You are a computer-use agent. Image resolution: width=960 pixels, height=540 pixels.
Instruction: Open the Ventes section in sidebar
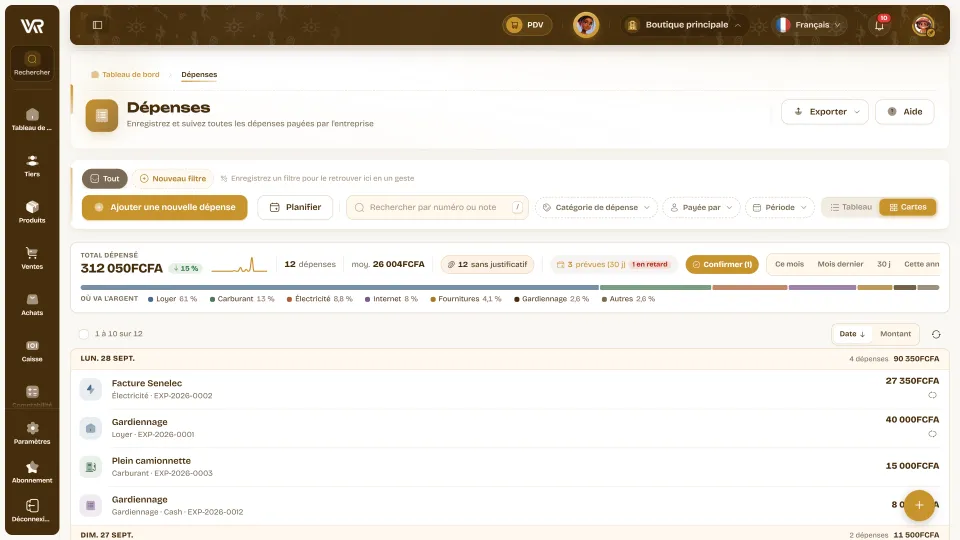(x=32, y=258)
